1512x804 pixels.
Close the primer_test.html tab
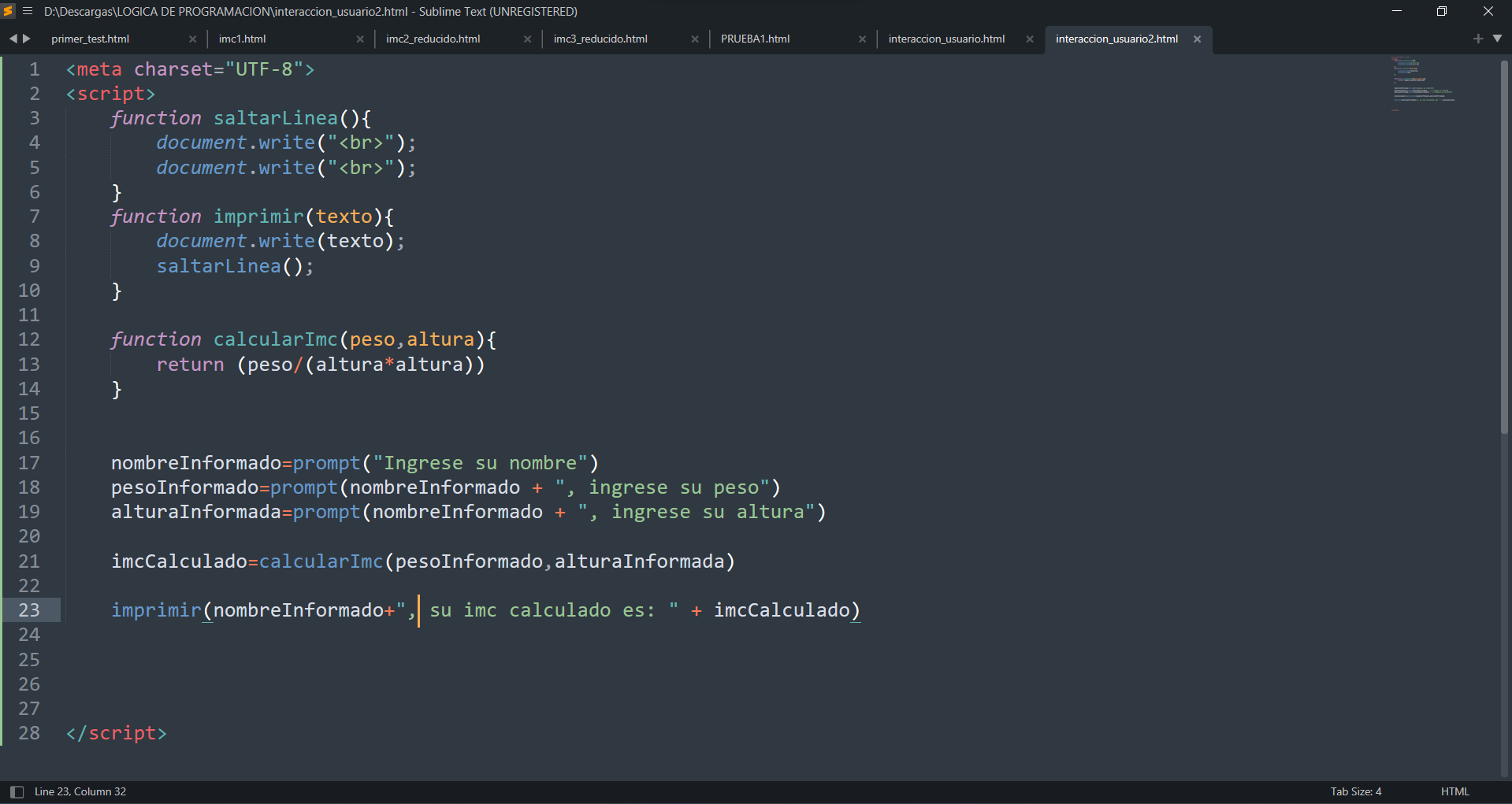tap(192, 39)
